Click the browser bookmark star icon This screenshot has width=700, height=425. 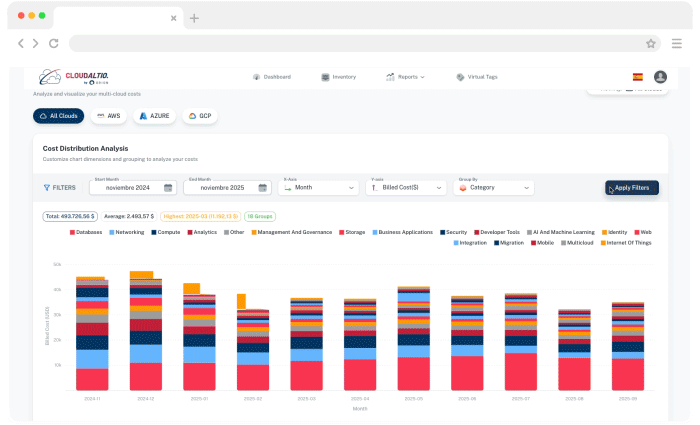click(651, 44)
